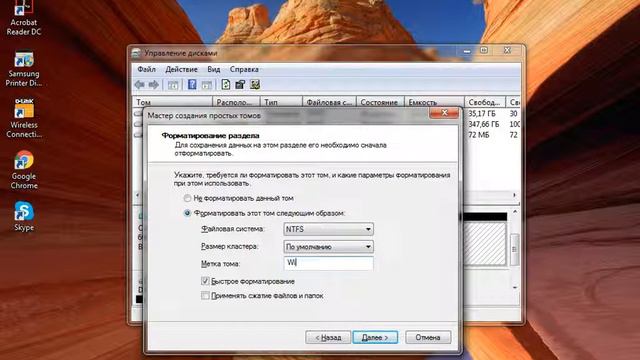Screen dimensions: 640x360
Task: Minimize the Disk Management window
Action: (467, 51)
